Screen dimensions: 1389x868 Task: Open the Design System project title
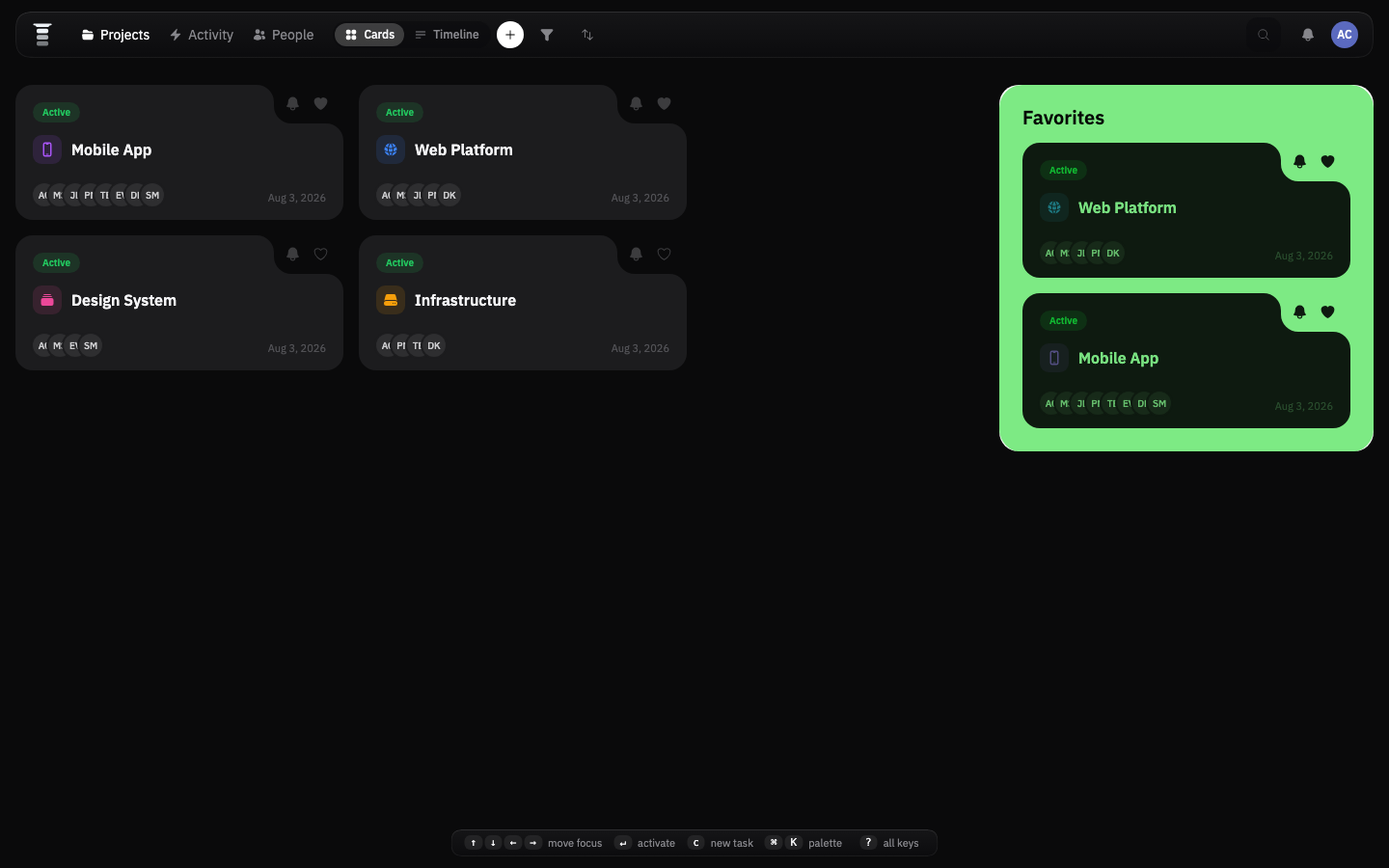(123, 300)
